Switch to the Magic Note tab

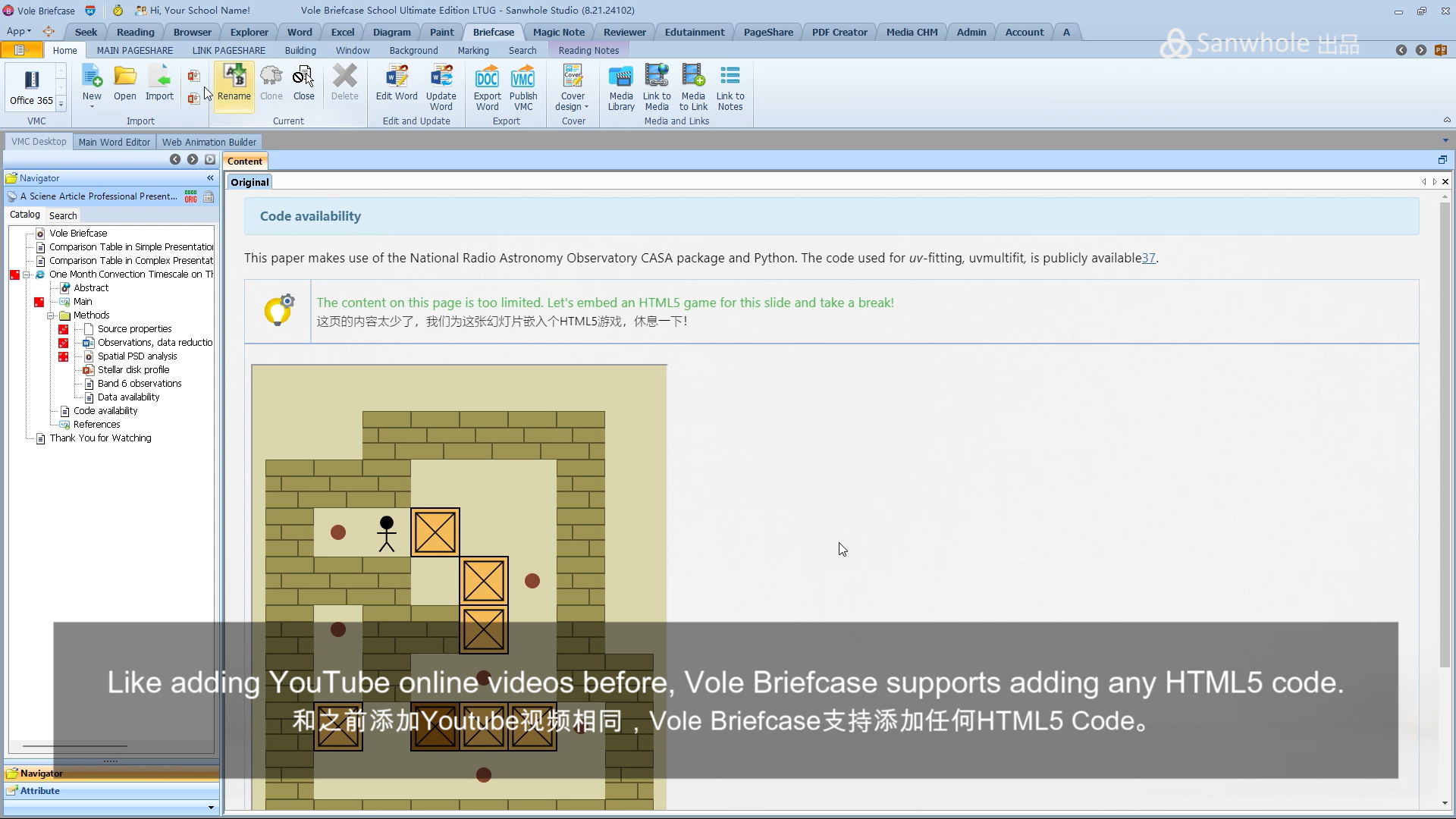click(558, 32)
